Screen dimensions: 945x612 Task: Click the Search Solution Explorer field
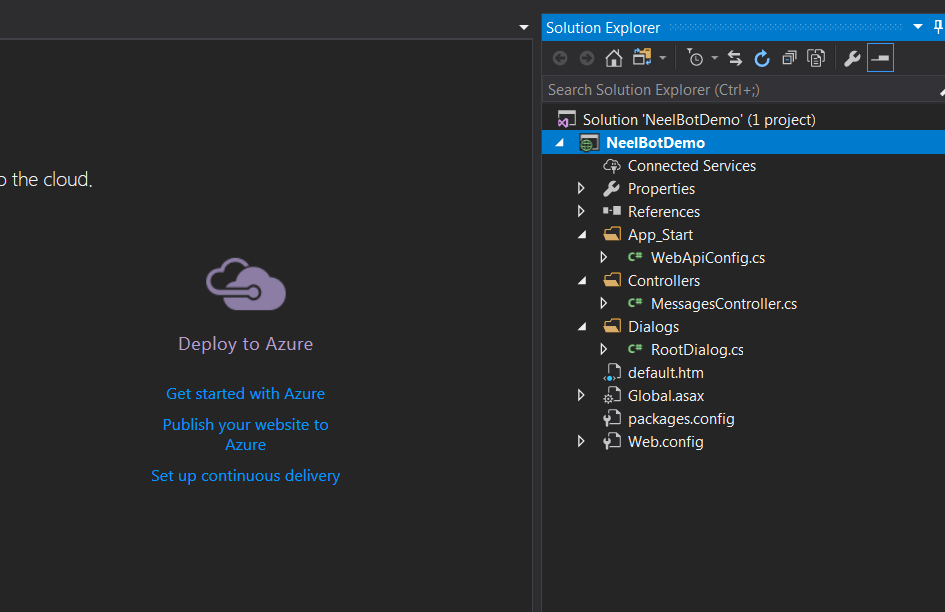click(x=735, y=90)
